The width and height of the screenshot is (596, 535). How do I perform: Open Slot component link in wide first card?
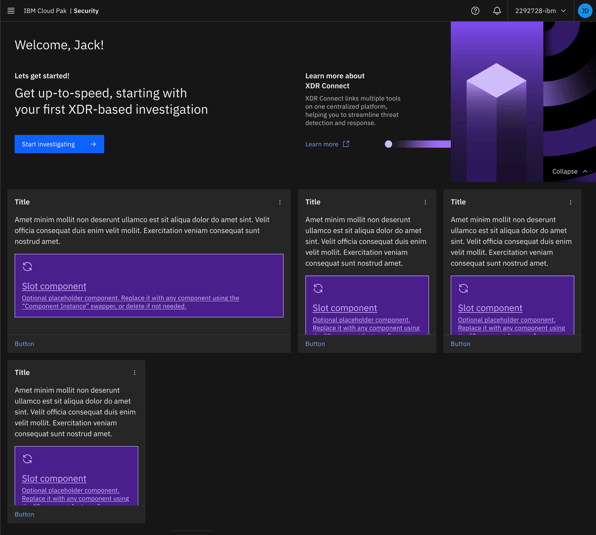coord(54,286)
